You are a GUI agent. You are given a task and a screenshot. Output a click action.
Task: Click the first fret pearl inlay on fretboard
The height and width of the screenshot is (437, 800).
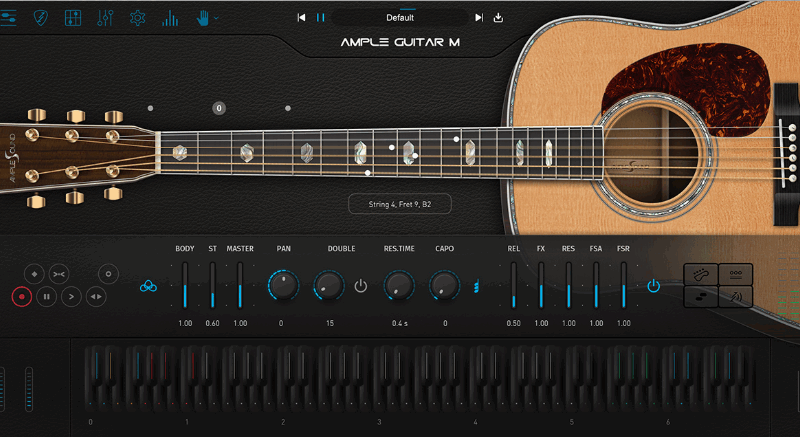(x=180, y=152)
